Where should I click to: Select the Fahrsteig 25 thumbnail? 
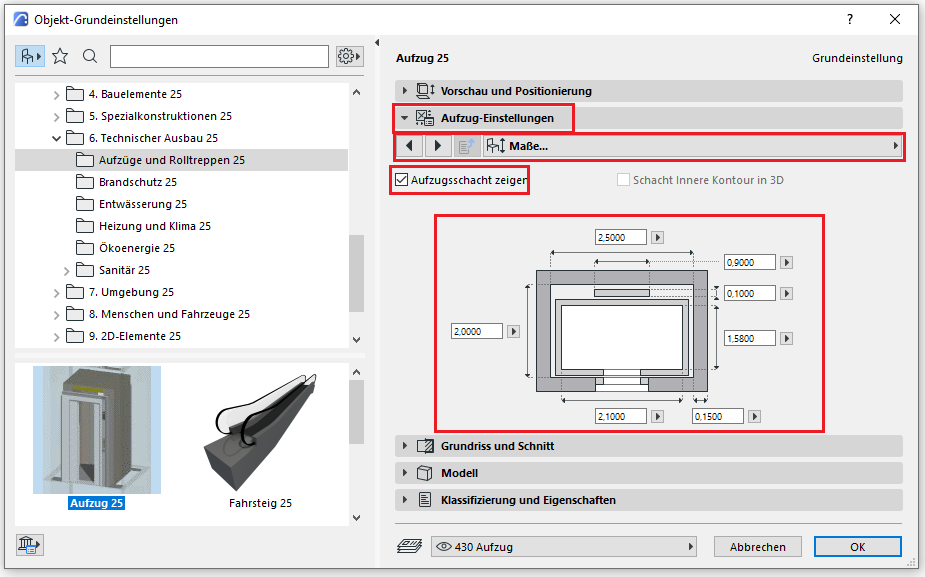click(x=260, y=440)
